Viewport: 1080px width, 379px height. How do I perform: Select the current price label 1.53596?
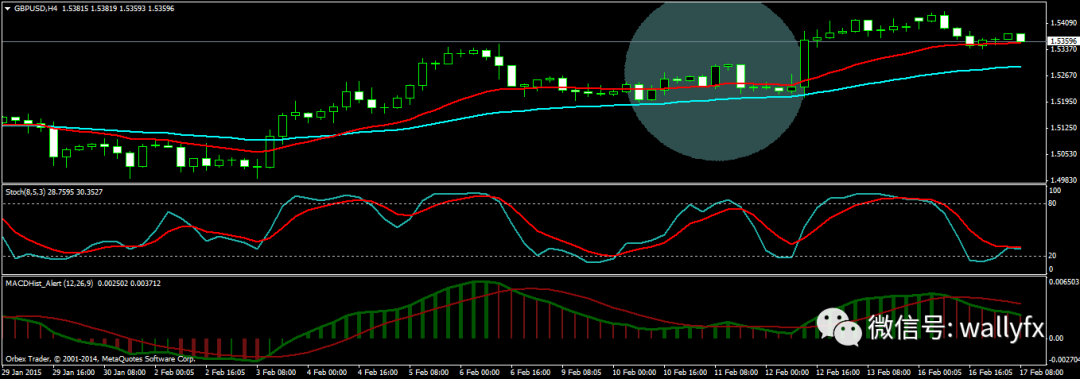point(1061,42)
